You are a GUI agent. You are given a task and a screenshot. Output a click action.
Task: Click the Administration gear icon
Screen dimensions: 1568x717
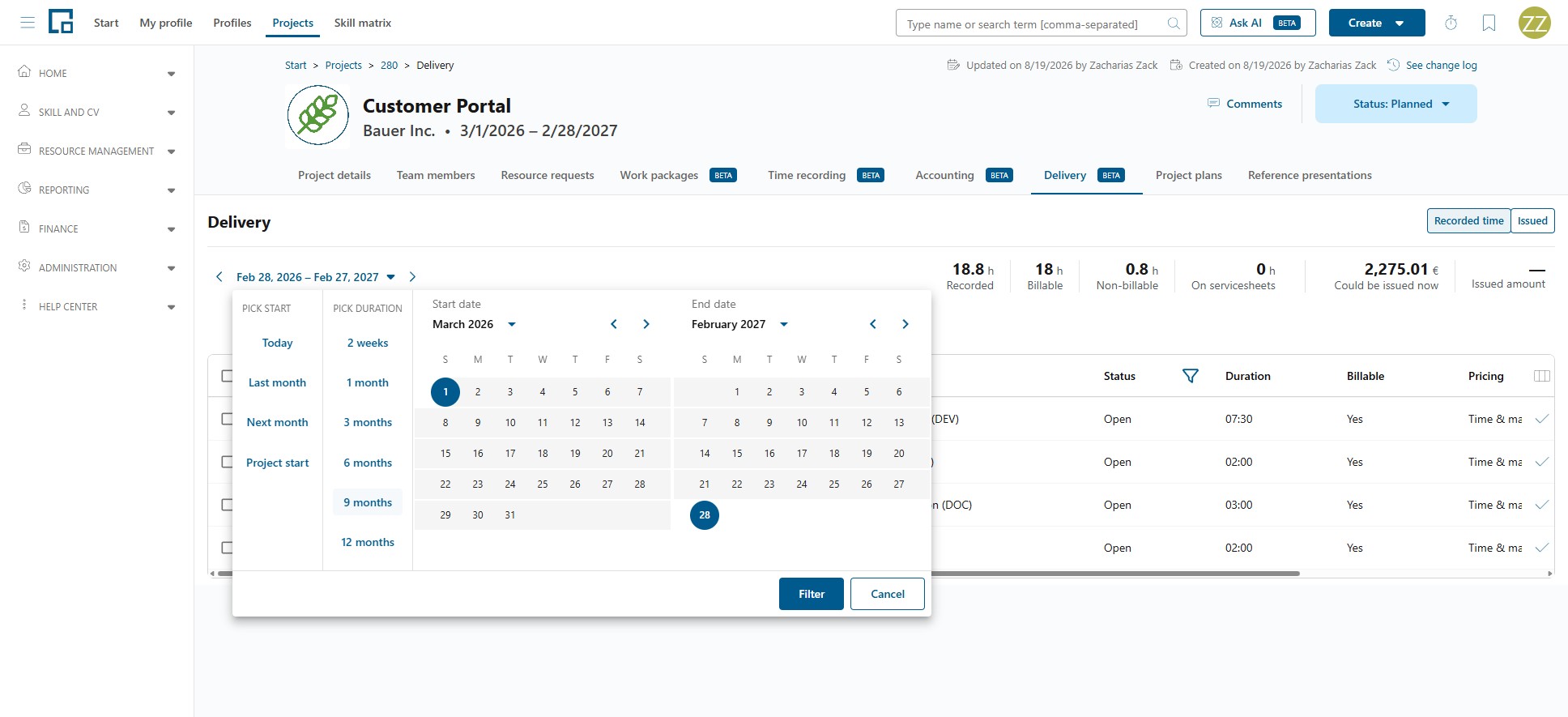point(24,266)
